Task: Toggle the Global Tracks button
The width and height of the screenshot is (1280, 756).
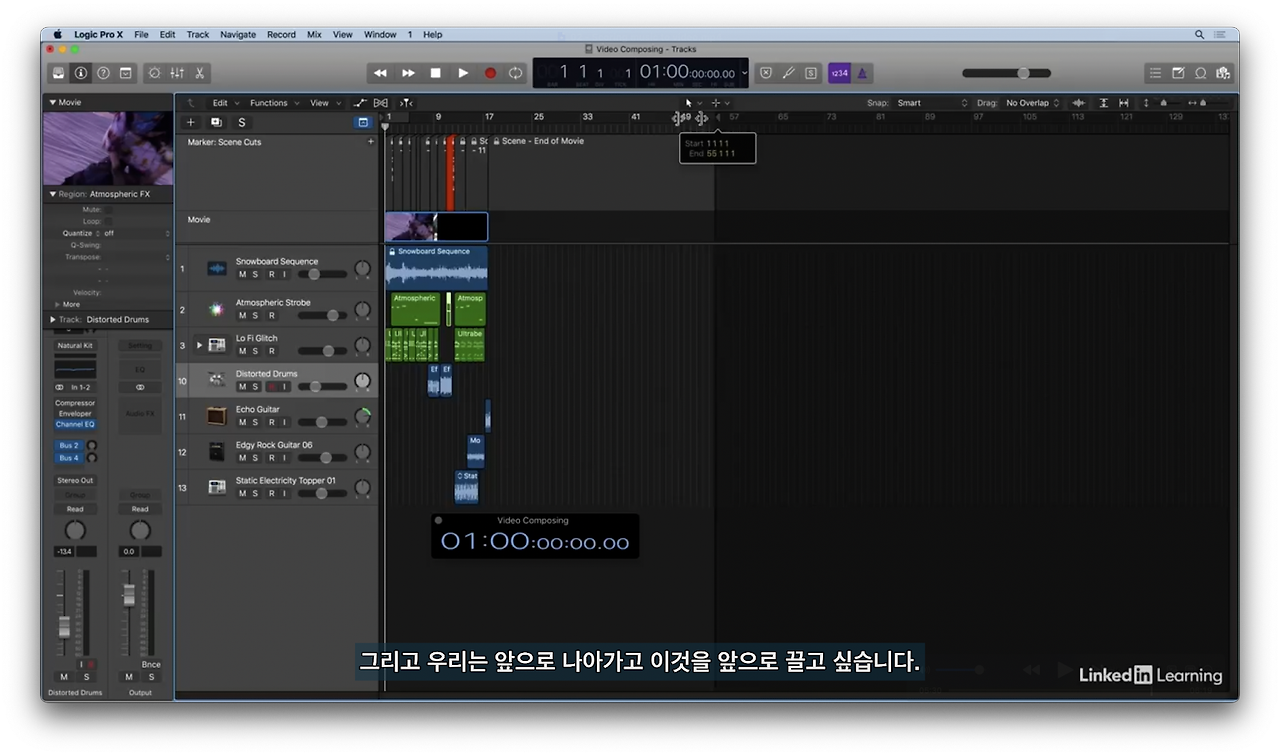Action: [363, 122]
